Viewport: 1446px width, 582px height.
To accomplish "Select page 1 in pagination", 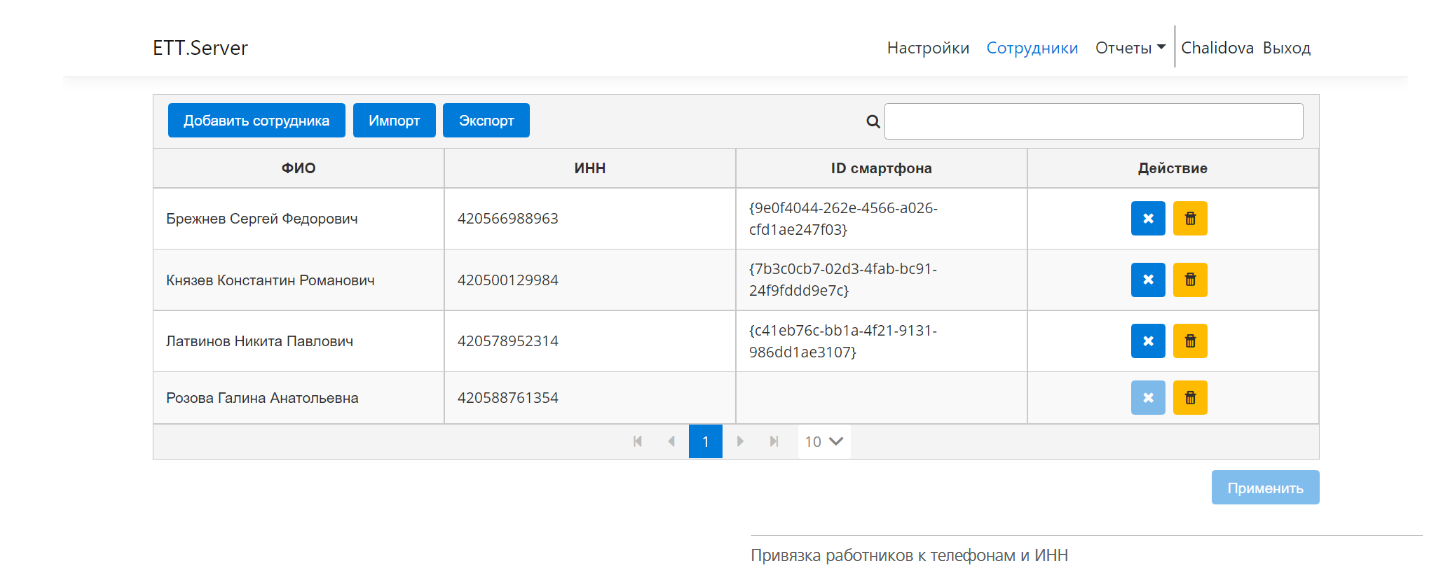I will [705, 441].
